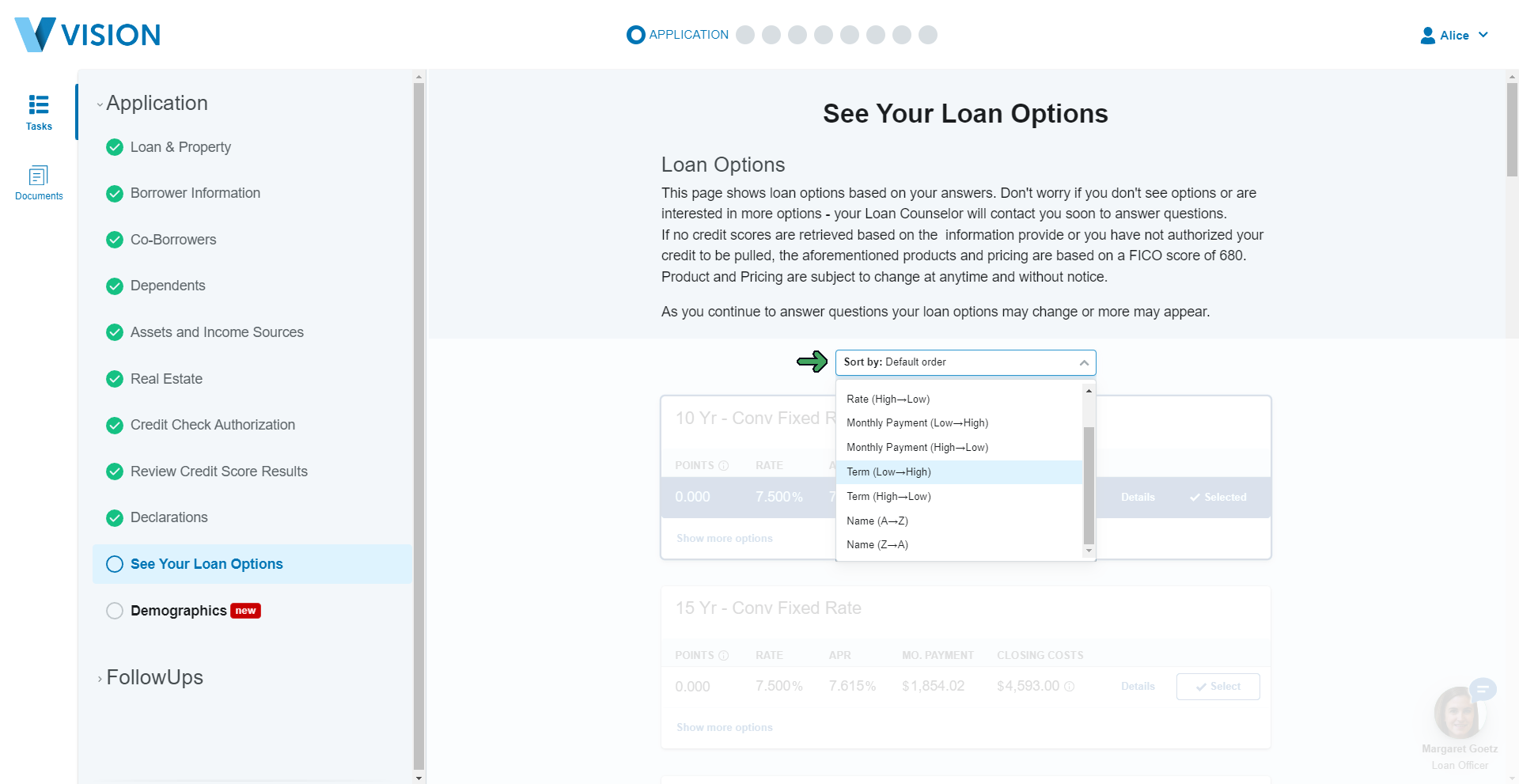Open Details for the 15 Yr loan
The width and height of the screenshot is (1519, 784).
1138,687
